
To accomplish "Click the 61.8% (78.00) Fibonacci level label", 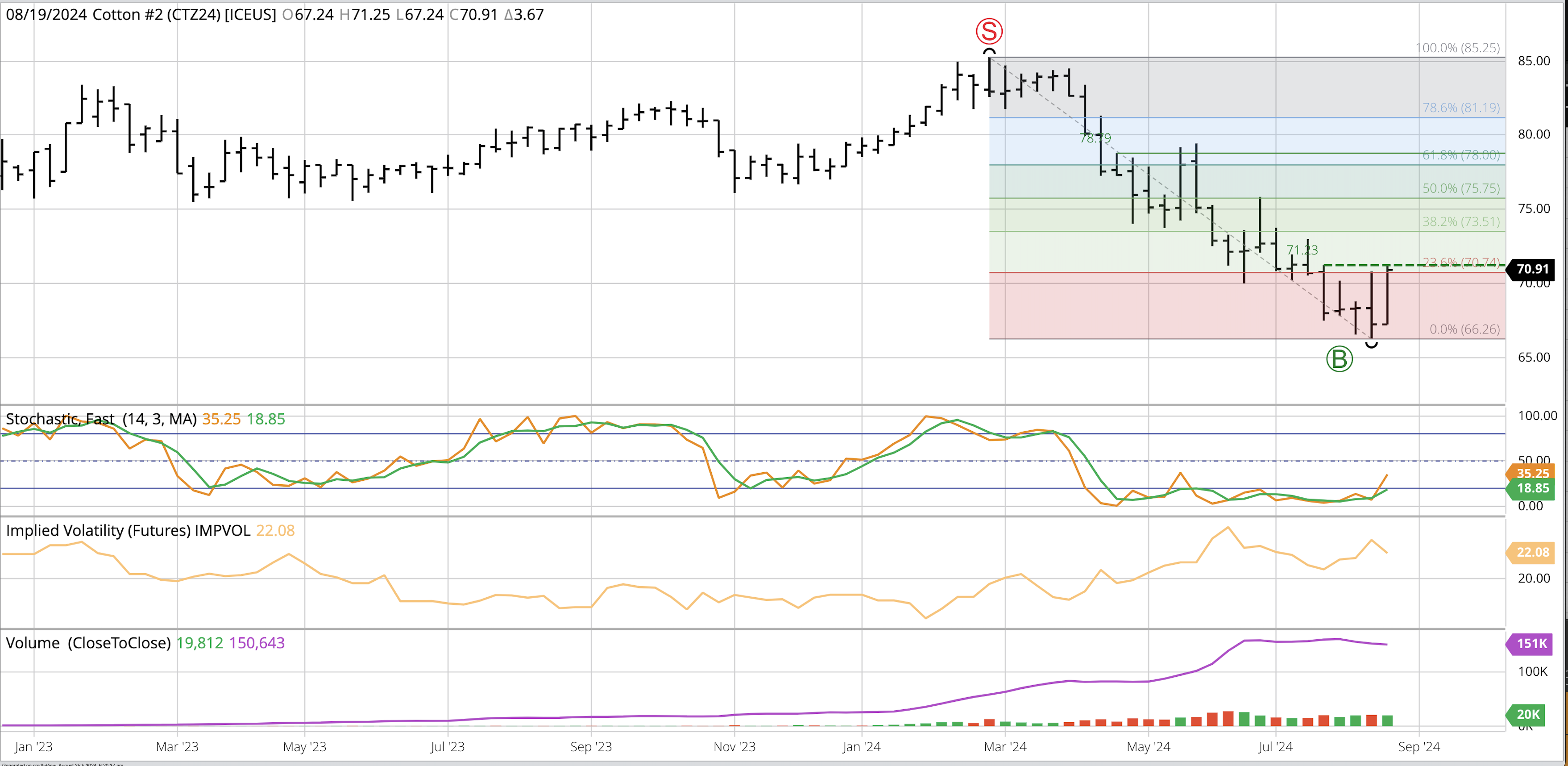I will 1461,155.
